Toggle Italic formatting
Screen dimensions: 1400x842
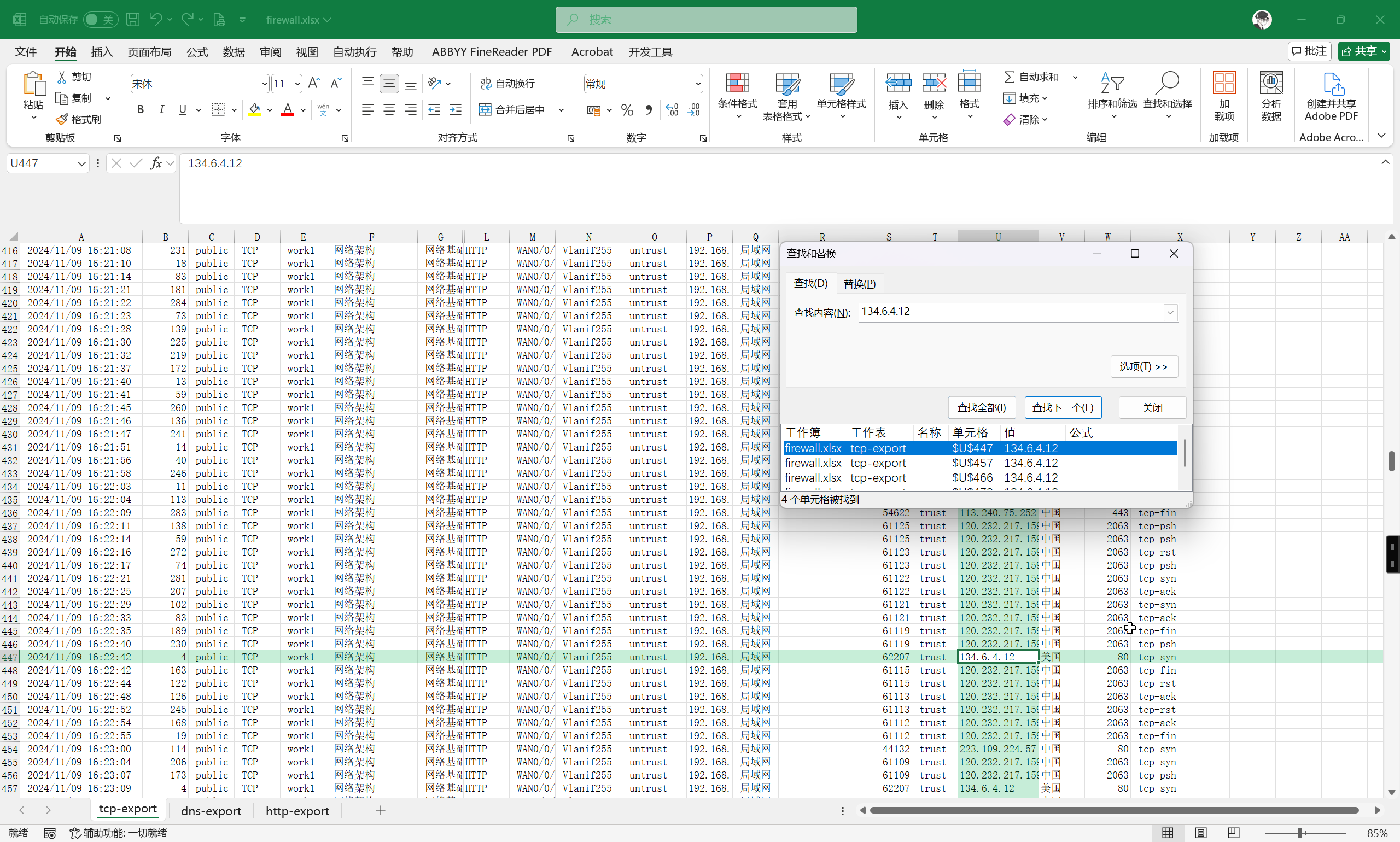pos(162,109)
